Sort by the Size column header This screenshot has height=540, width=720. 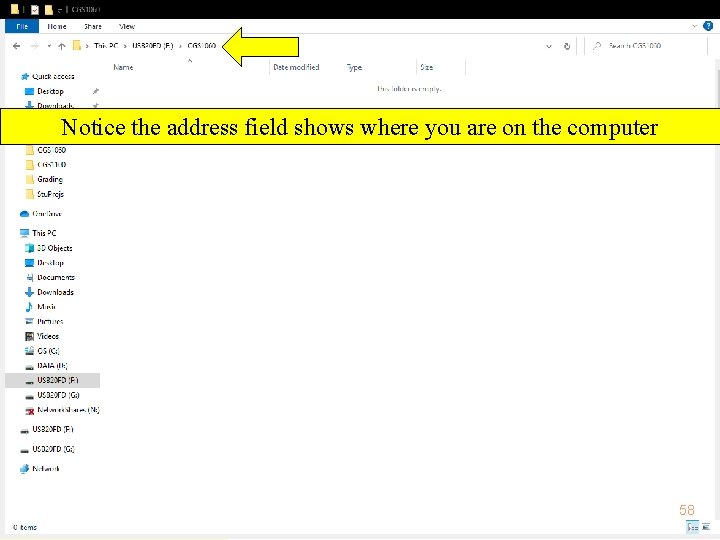pos(427,67)
